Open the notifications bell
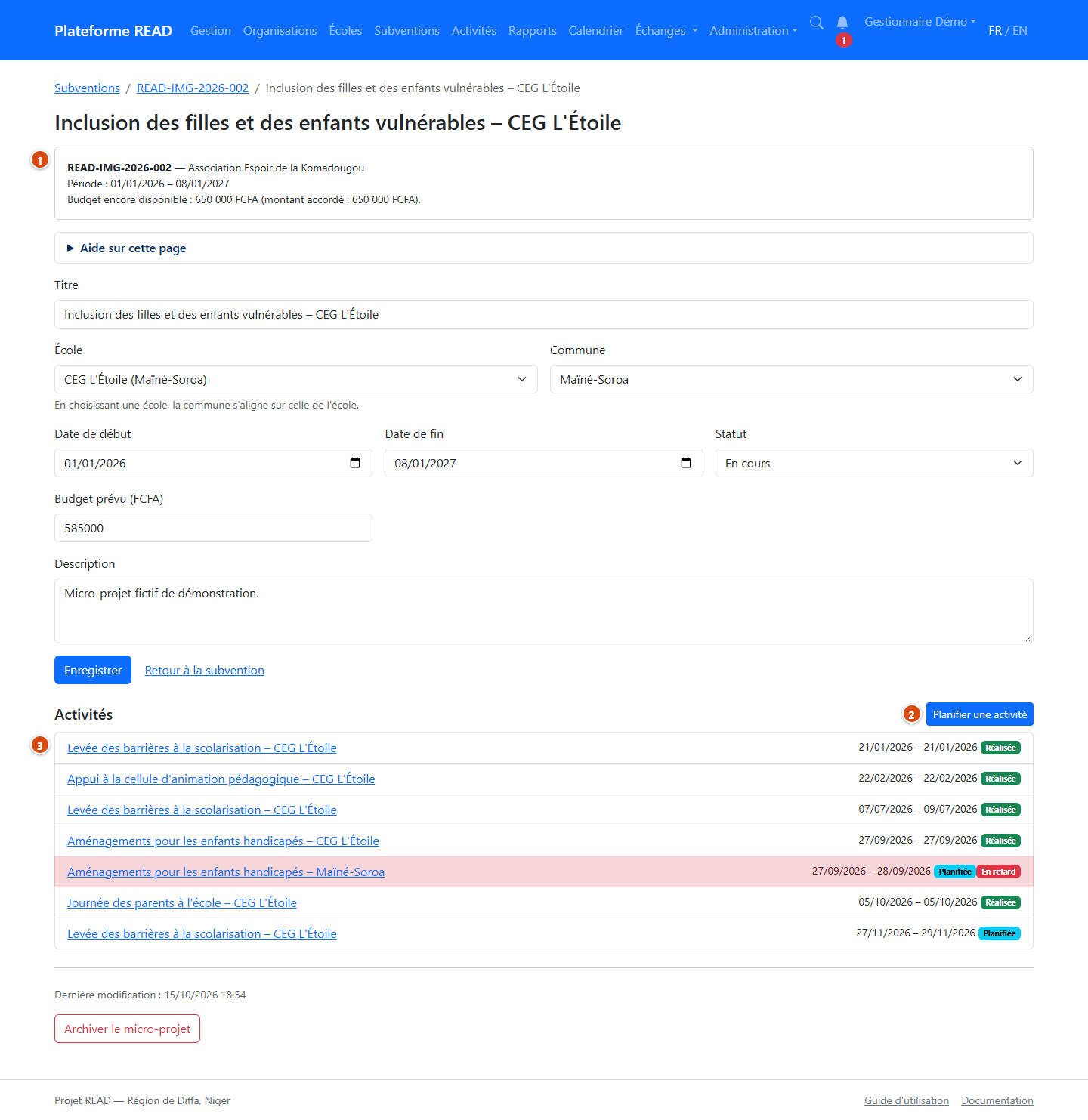 pyautogui.click(x=842, y=23)
